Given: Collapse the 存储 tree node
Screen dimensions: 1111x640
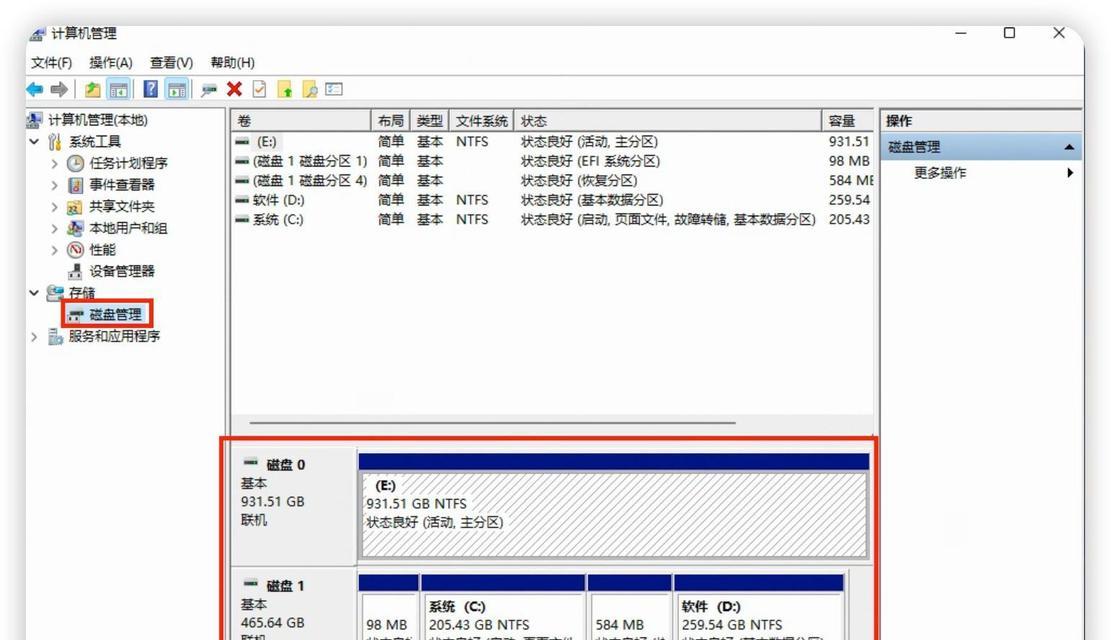Looking at the screenshot, I should [x=34, y=293].
